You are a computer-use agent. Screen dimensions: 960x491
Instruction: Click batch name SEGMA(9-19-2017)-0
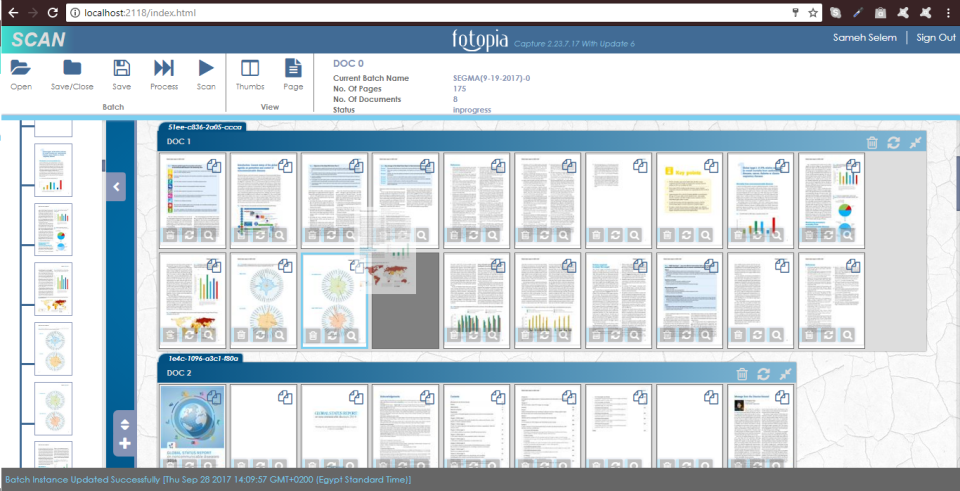[492, 78]
